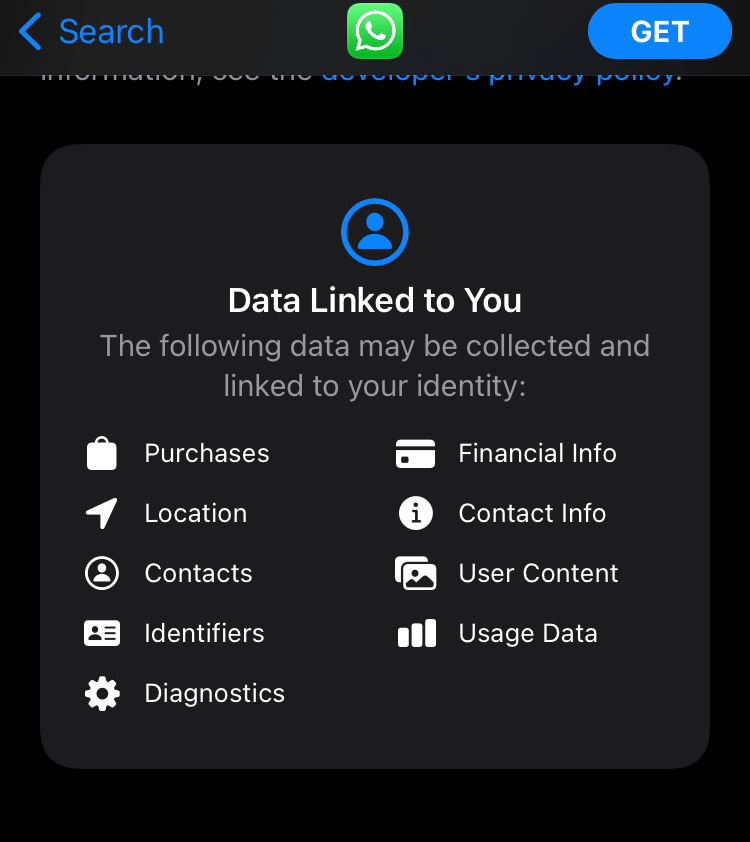
Task: Tap the Identifiers label
Action: [x=204, y=633]
